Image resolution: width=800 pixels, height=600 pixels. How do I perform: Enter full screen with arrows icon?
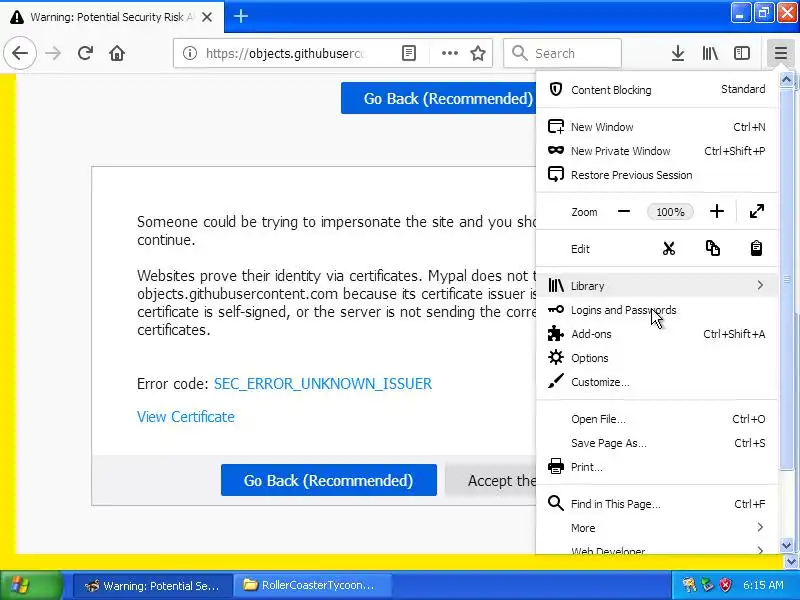click(x=757, y=211)
